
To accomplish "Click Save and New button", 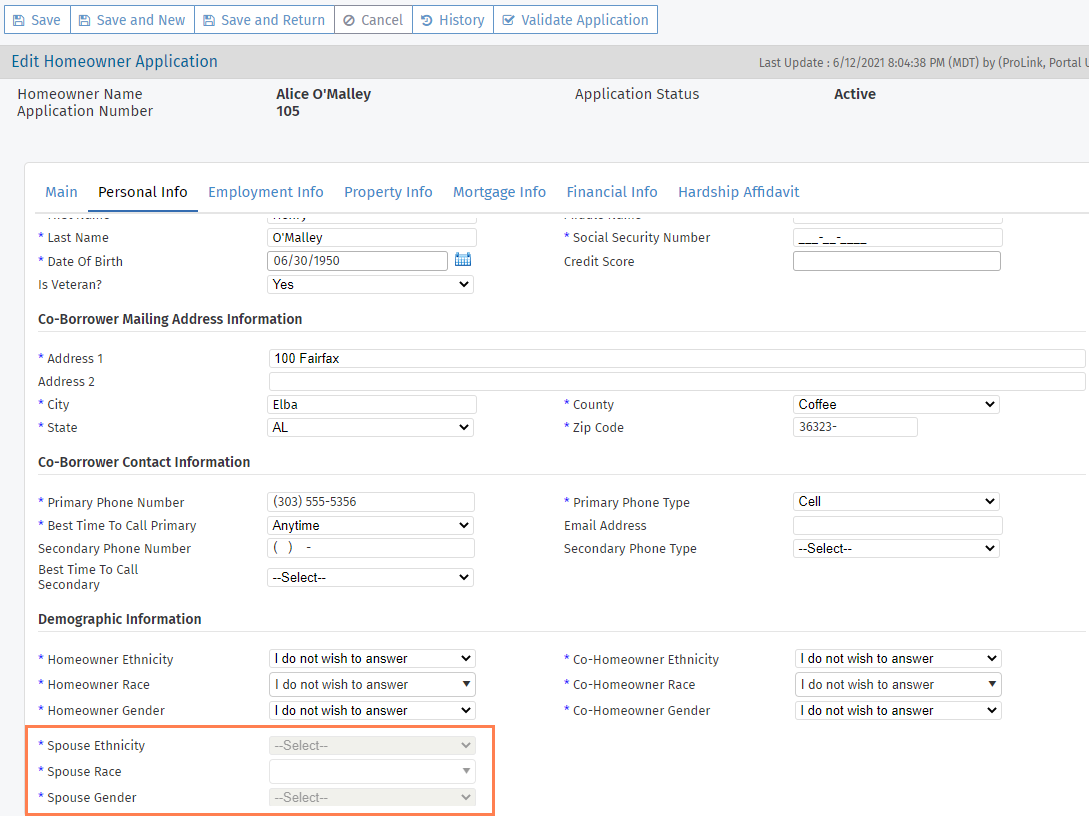I will (x=132, y=20).
